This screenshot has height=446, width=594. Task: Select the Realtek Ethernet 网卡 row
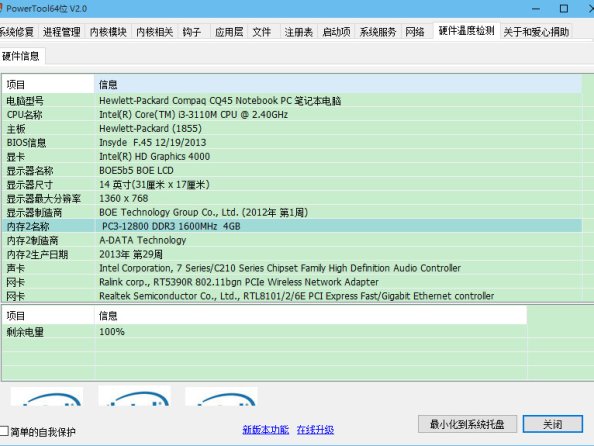[x=292, y=296]
